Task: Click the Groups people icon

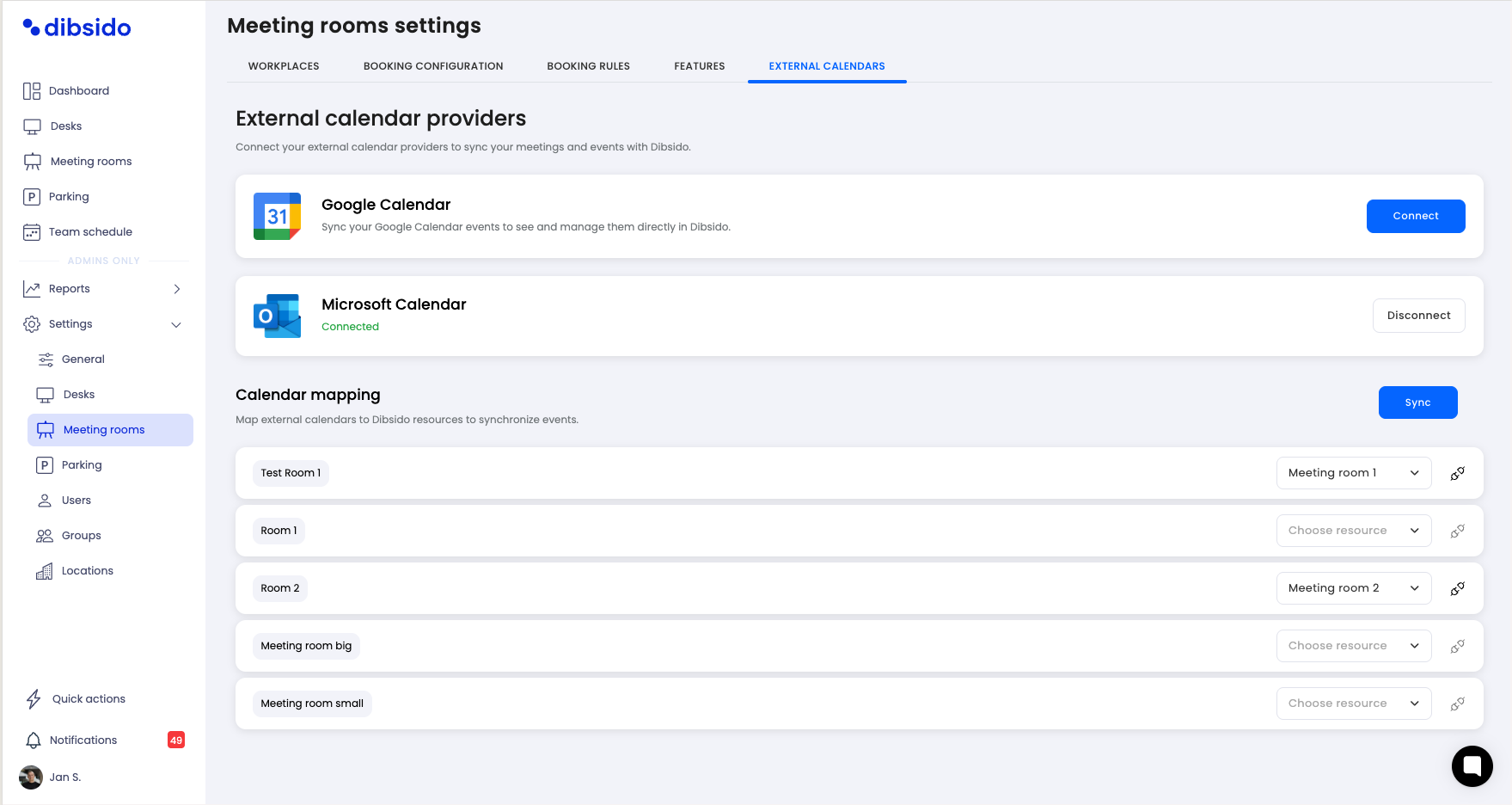Action: tap(45, 536)
